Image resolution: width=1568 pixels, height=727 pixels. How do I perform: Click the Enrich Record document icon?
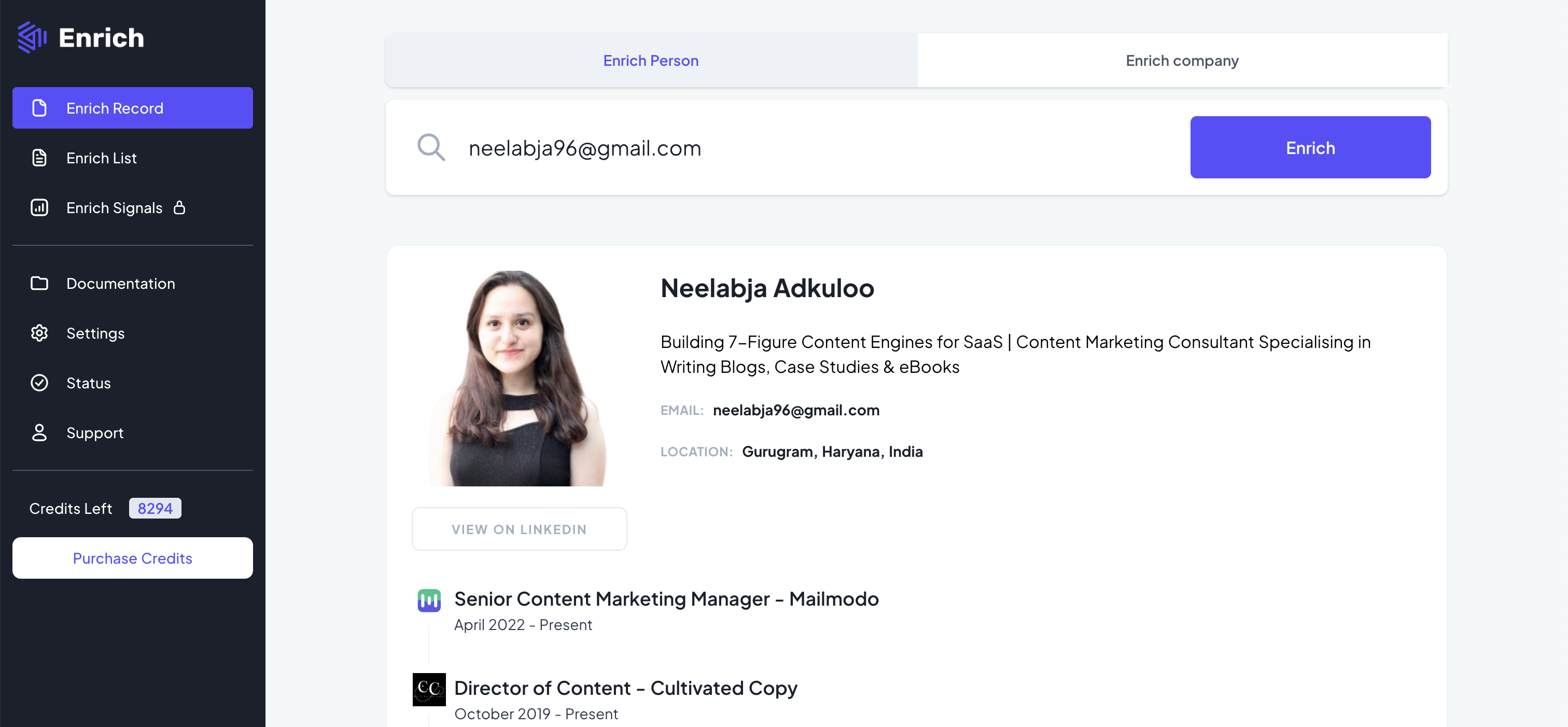point(39,108)
